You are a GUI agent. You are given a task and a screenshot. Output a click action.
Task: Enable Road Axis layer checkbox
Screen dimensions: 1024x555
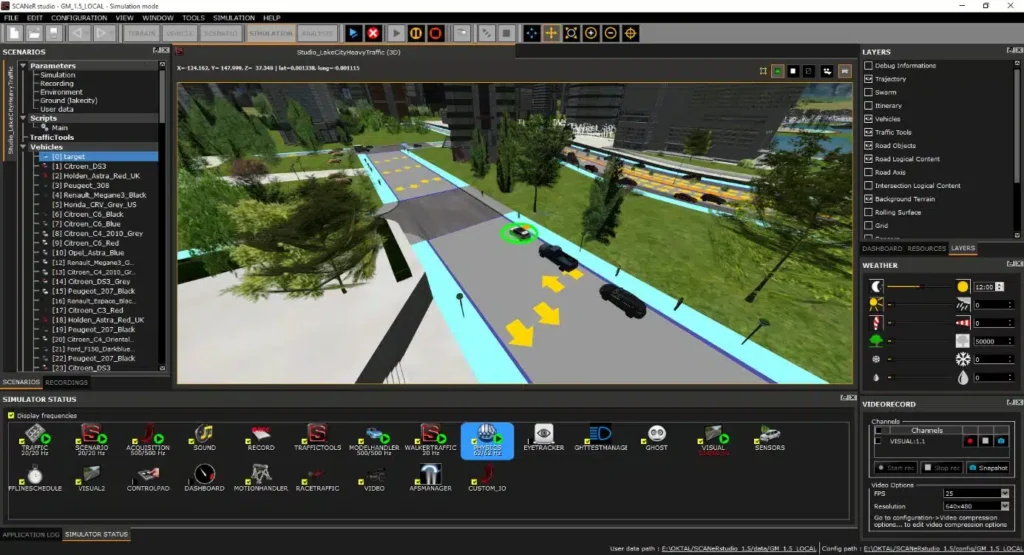pos(869,172)
